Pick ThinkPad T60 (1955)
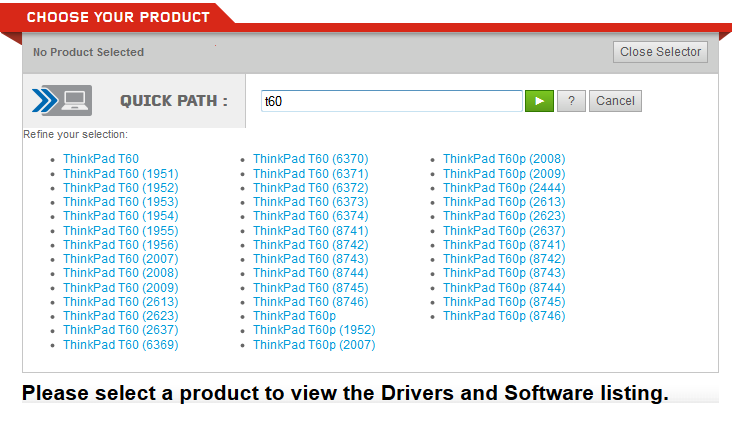 pyautogui.click(x=121, y=231)
